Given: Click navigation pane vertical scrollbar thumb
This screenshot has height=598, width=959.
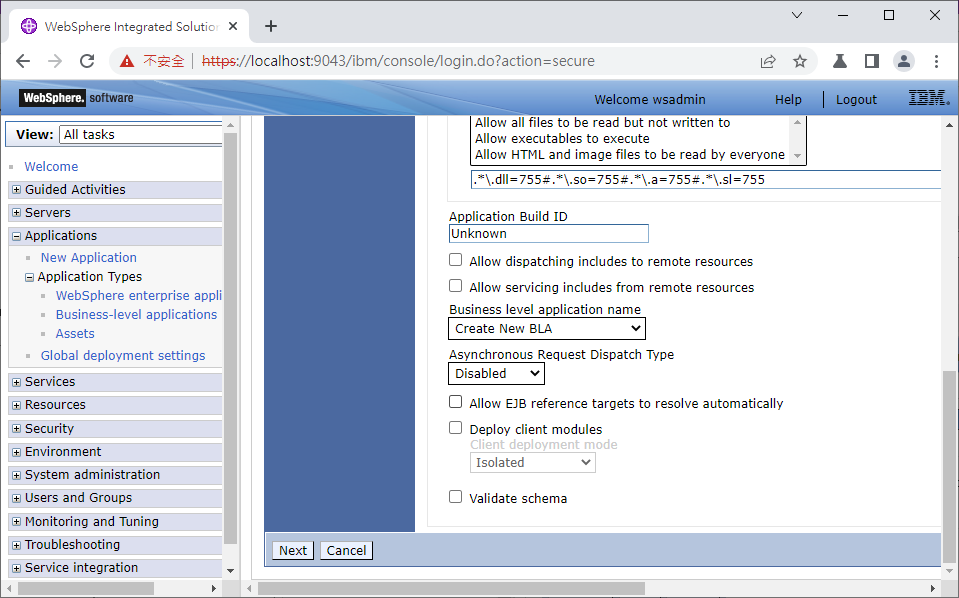Looking at the screenshot, I should point(230,336).
